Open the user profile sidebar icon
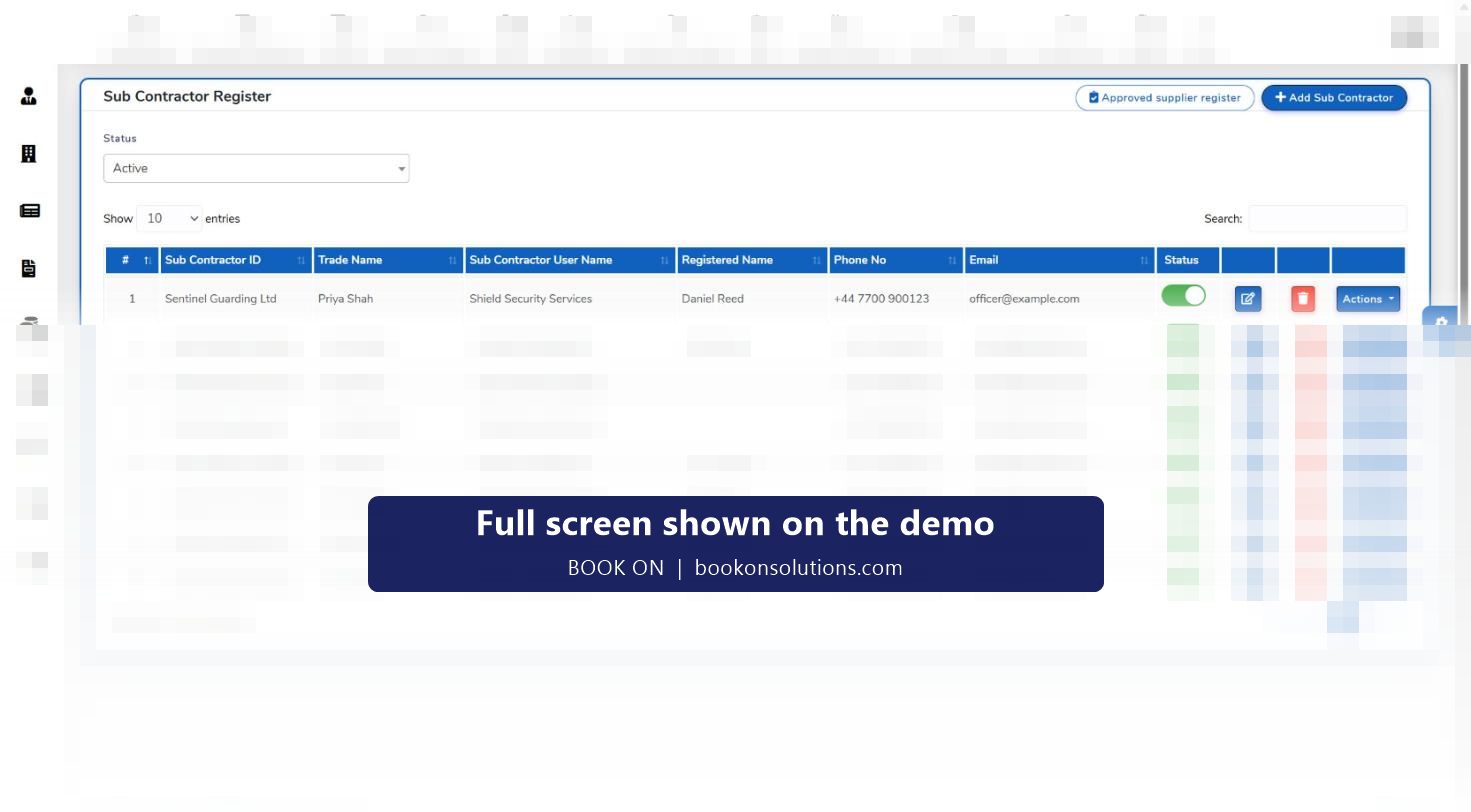 tap(29, 96)
